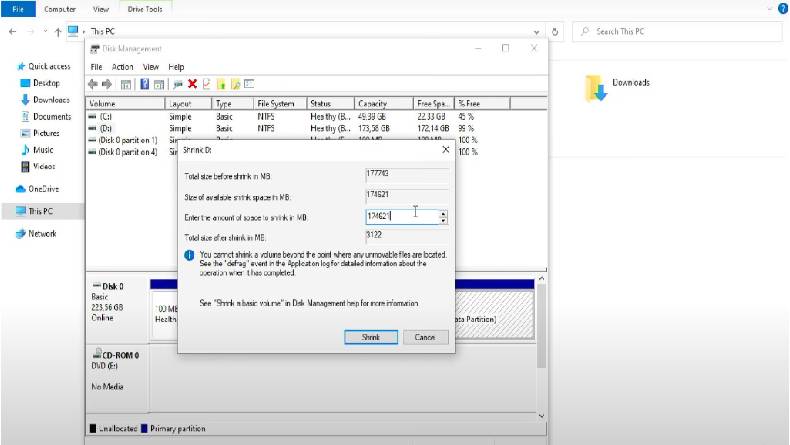Click the Connect/refresh disk toolbar icon
Viewport: 790px width, 445px height.
[177, 84]
